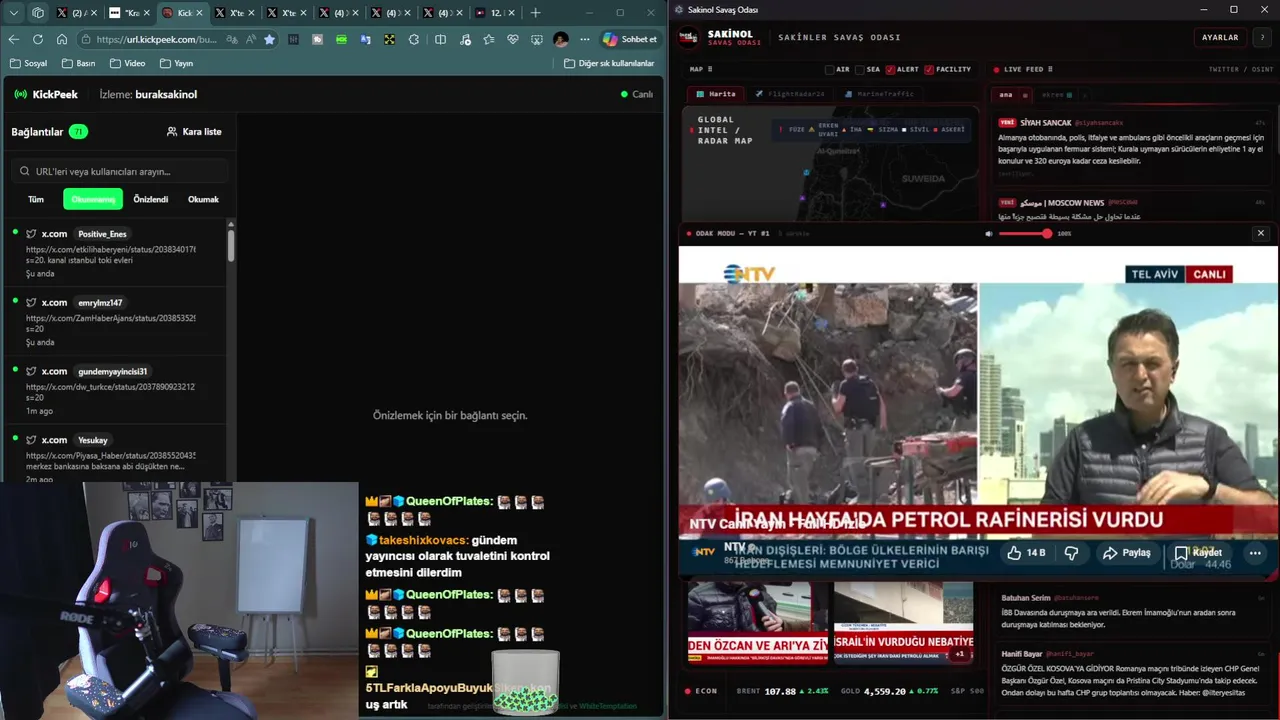
Task: Open the x.com link by Positive_Enes
Action: coord(117,253)
